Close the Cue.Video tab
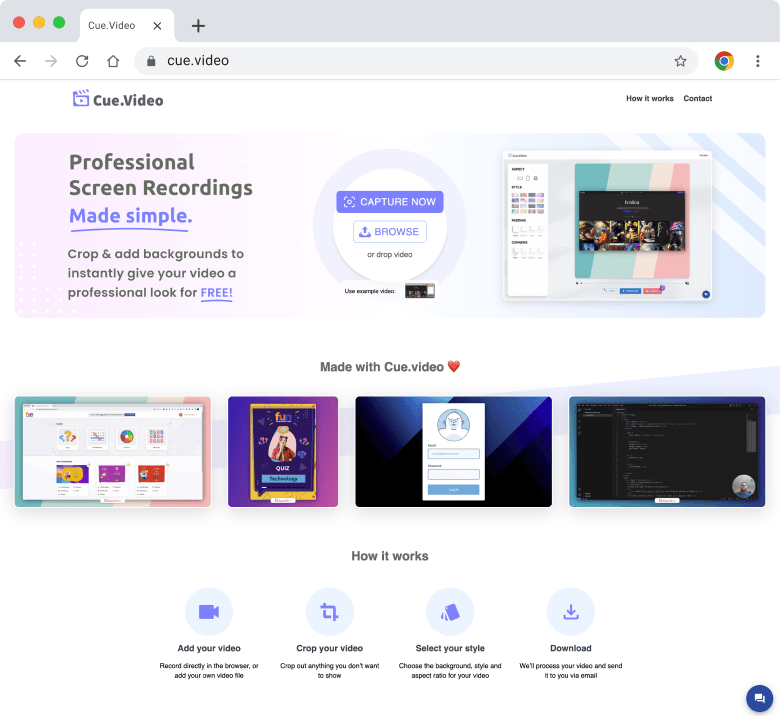This screenshot has height=716, width=780. [x=157, y=26]
